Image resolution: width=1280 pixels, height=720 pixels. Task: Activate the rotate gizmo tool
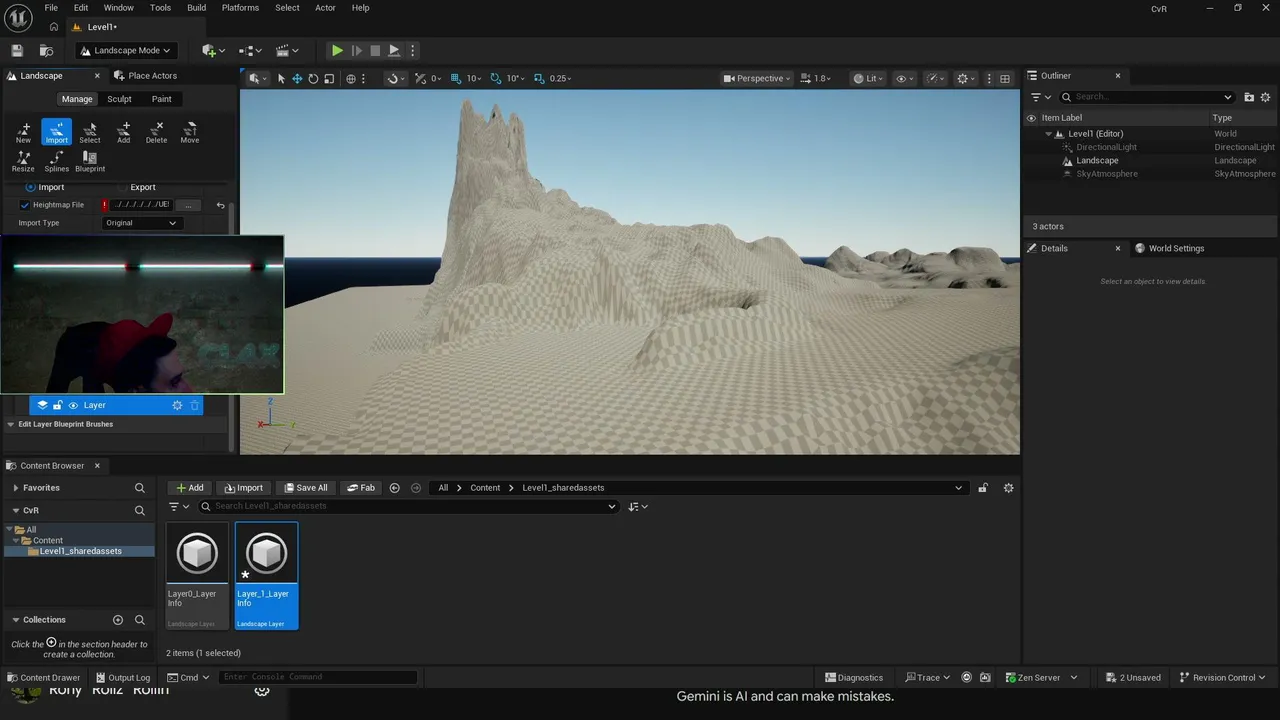pyautogui.click(x=313, y=78)
